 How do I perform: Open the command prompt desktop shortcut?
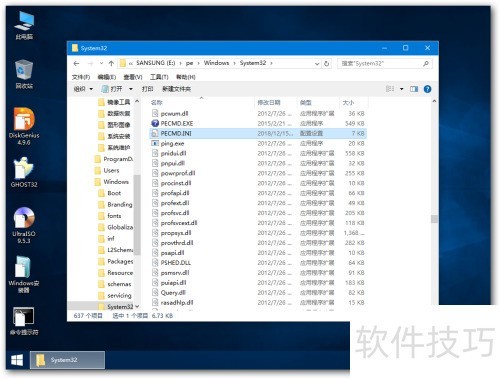(24, 321)
